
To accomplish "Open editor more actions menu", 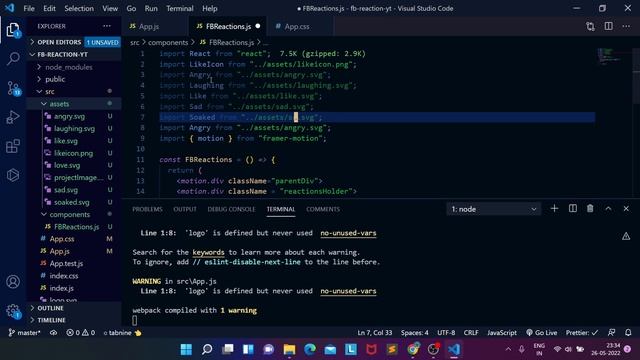I will [626, 26].
